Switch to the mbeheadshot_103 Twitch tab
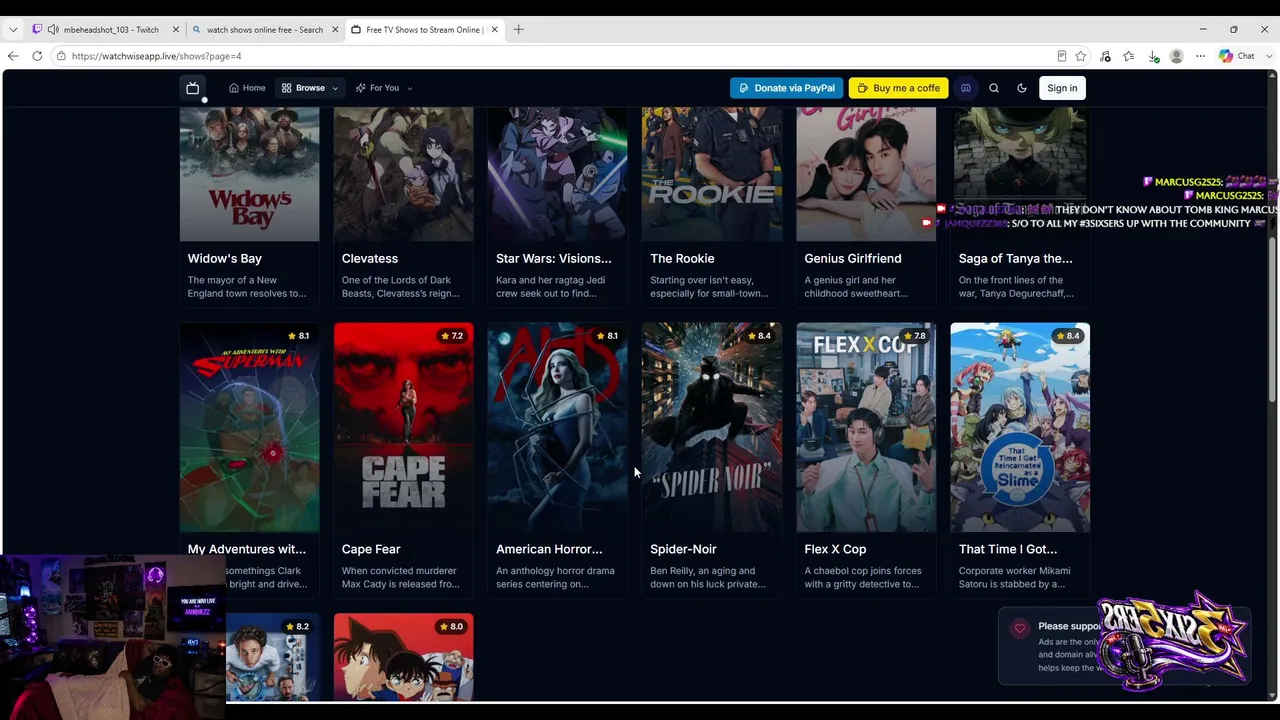1280x720 pixels. 105,30
